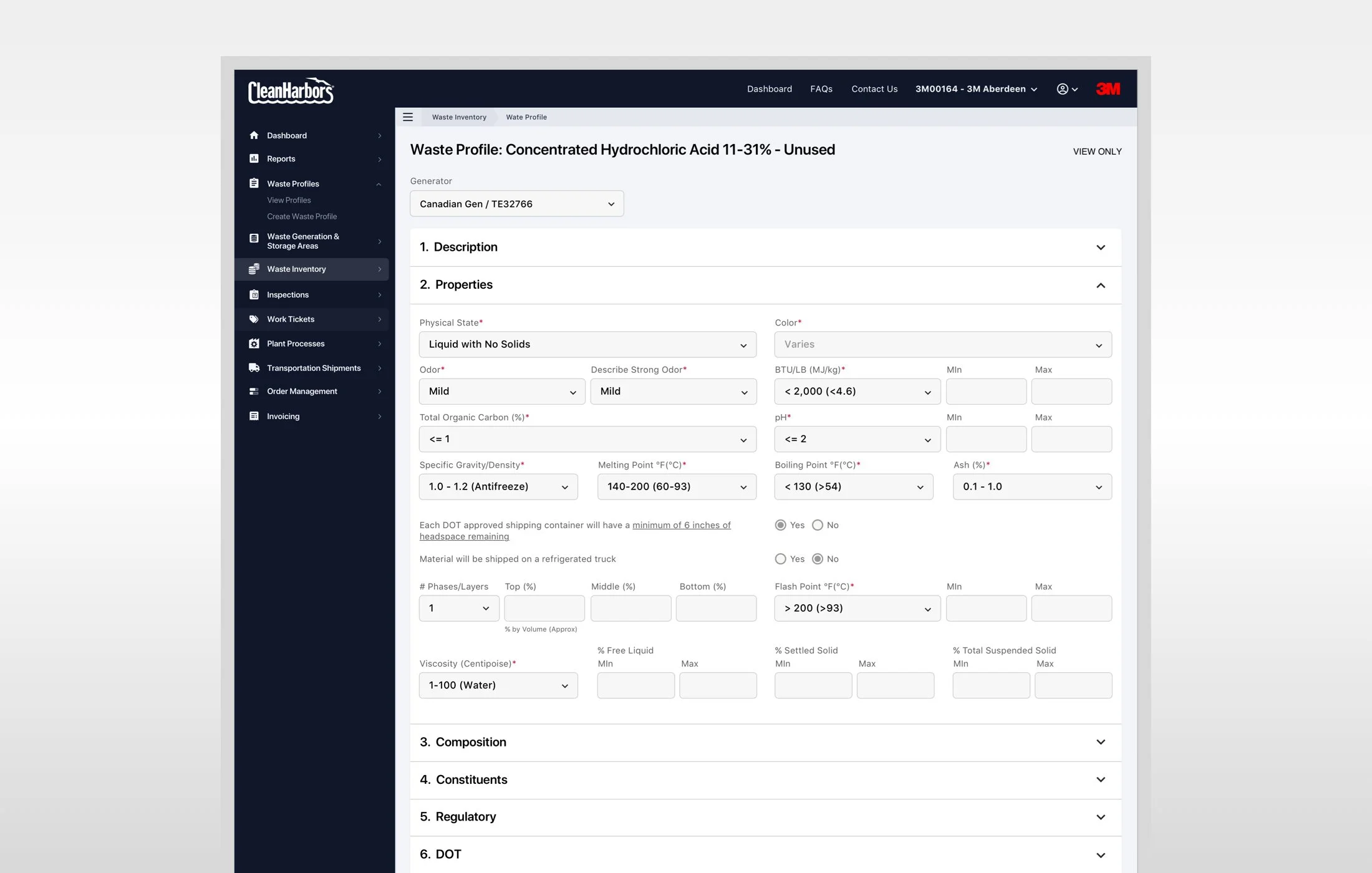Click the Work Tickets tag icon

[254, 319]
